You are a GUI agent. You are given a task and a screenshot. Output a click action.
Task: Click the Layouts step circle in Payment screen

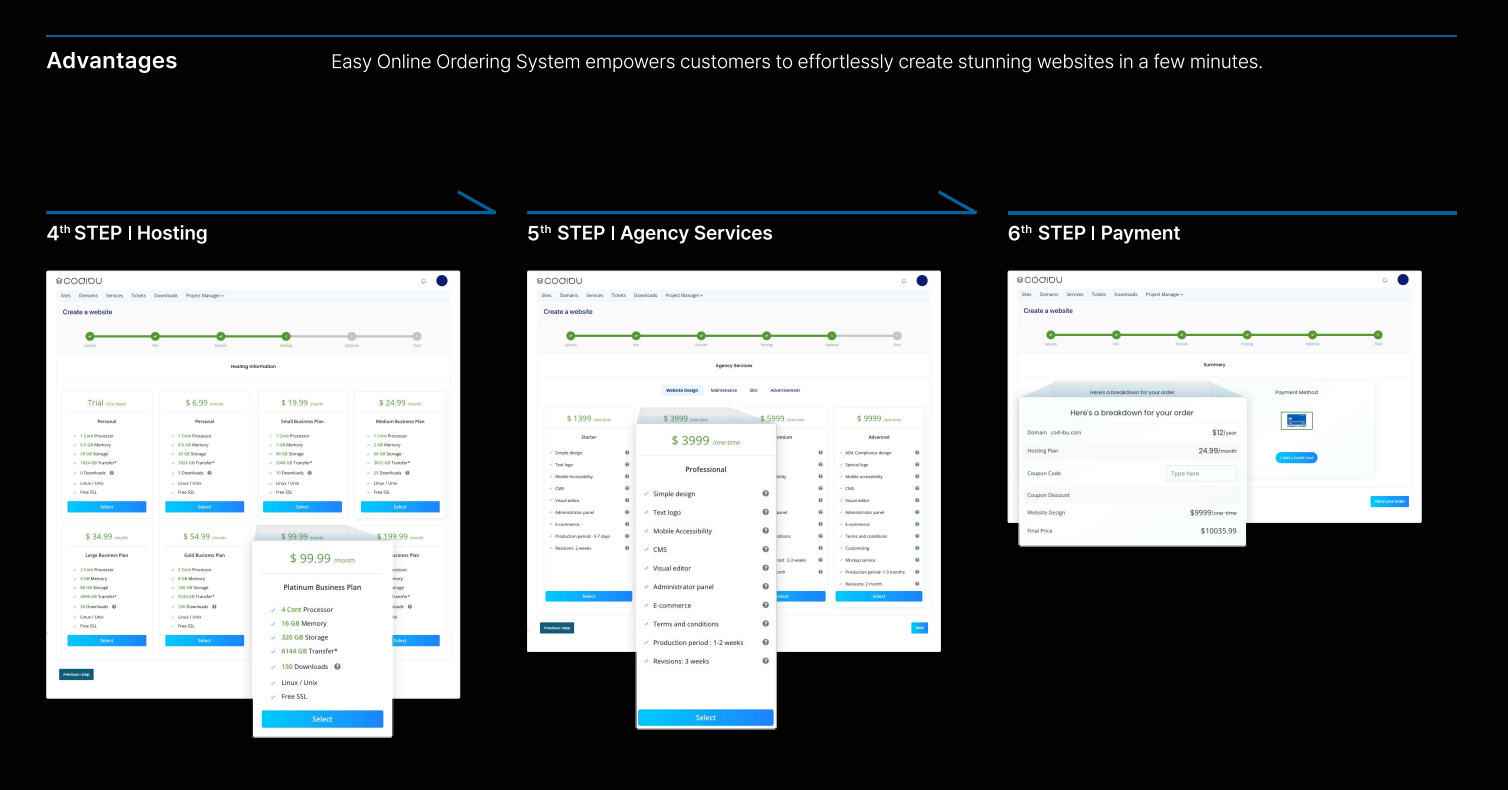pyautogui.click(x=1051, y=335)
